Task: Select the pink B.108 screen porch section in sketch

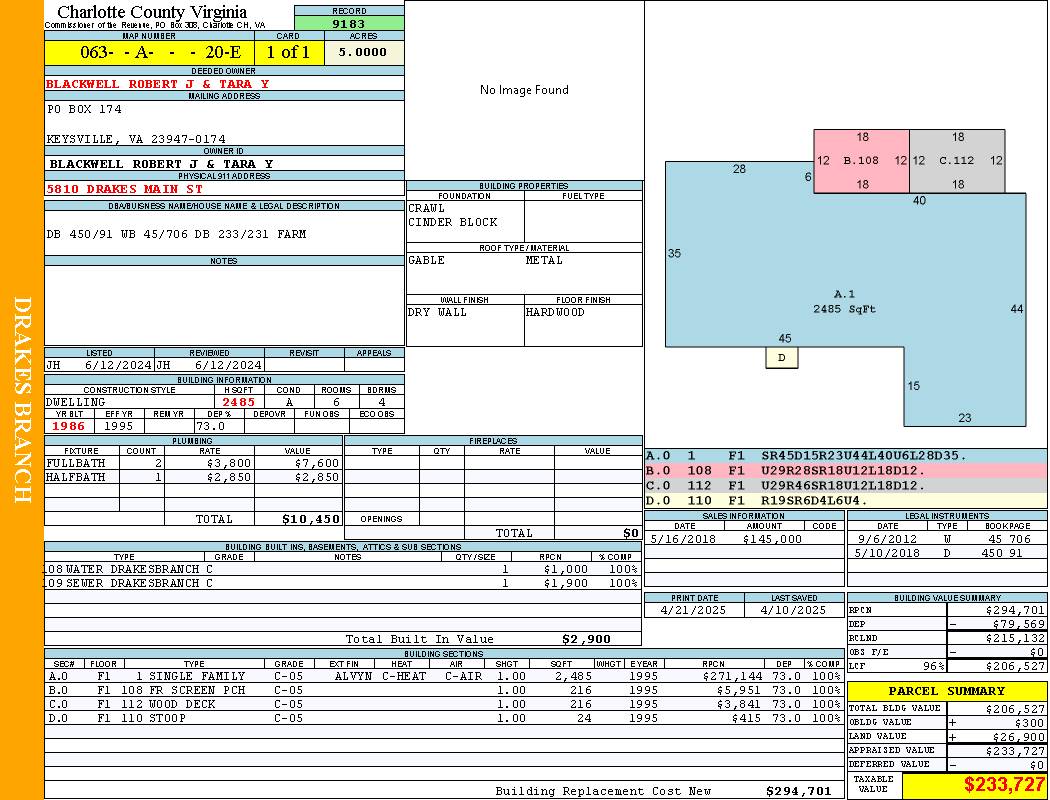Action: pos(861,160)
